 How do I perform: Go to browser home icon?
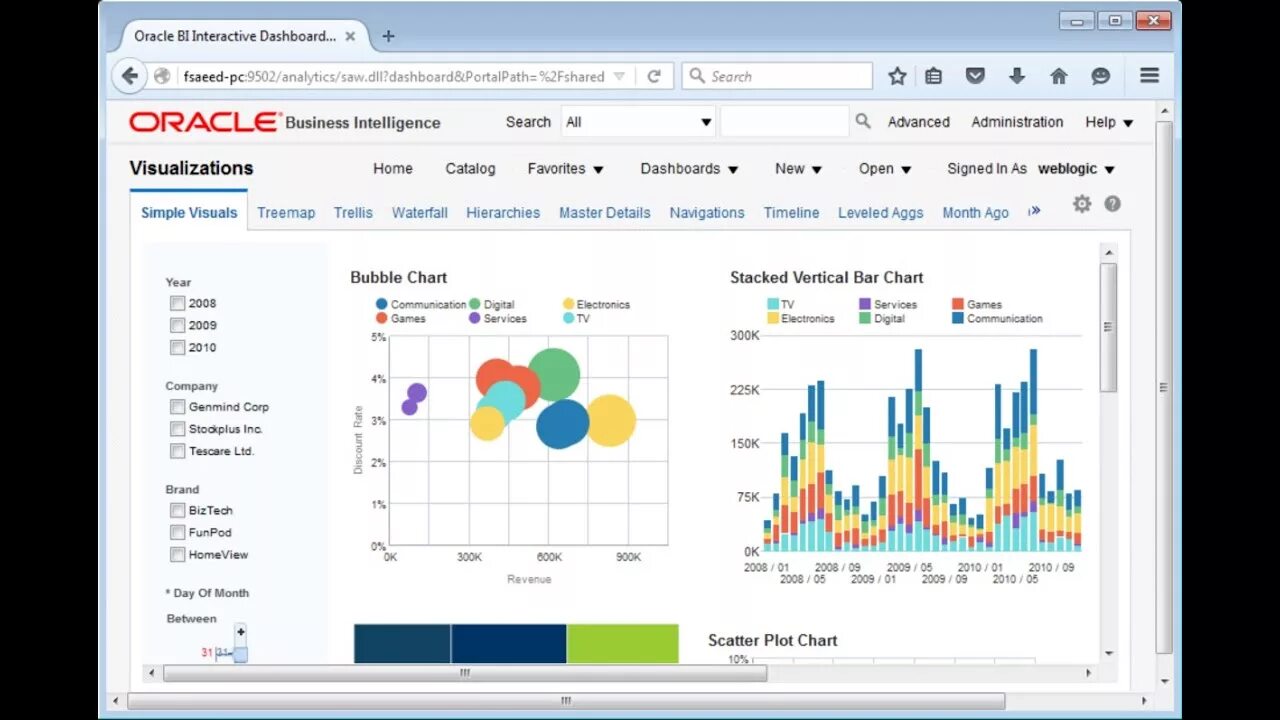coord(1059,76)
